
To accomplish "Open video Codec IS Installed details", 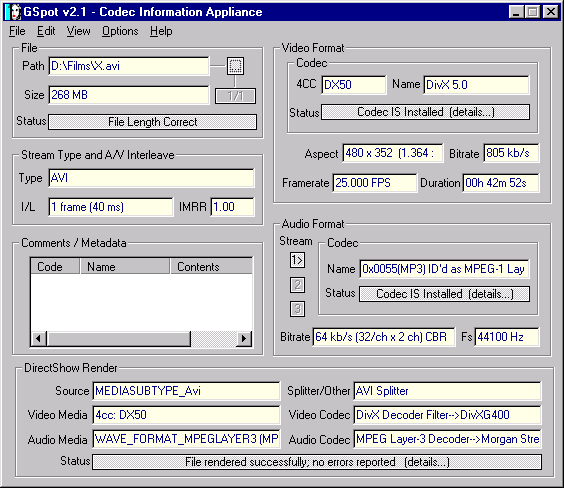I will [x=426, y=112].
